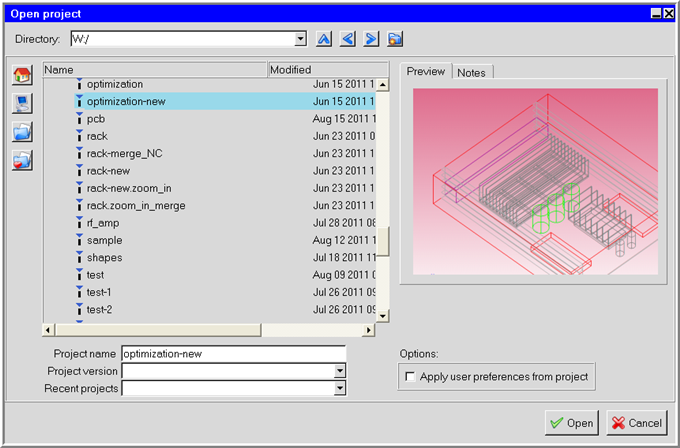Sort the list by Modified column header
680x448 pixels.
click(x=328, y=69)
